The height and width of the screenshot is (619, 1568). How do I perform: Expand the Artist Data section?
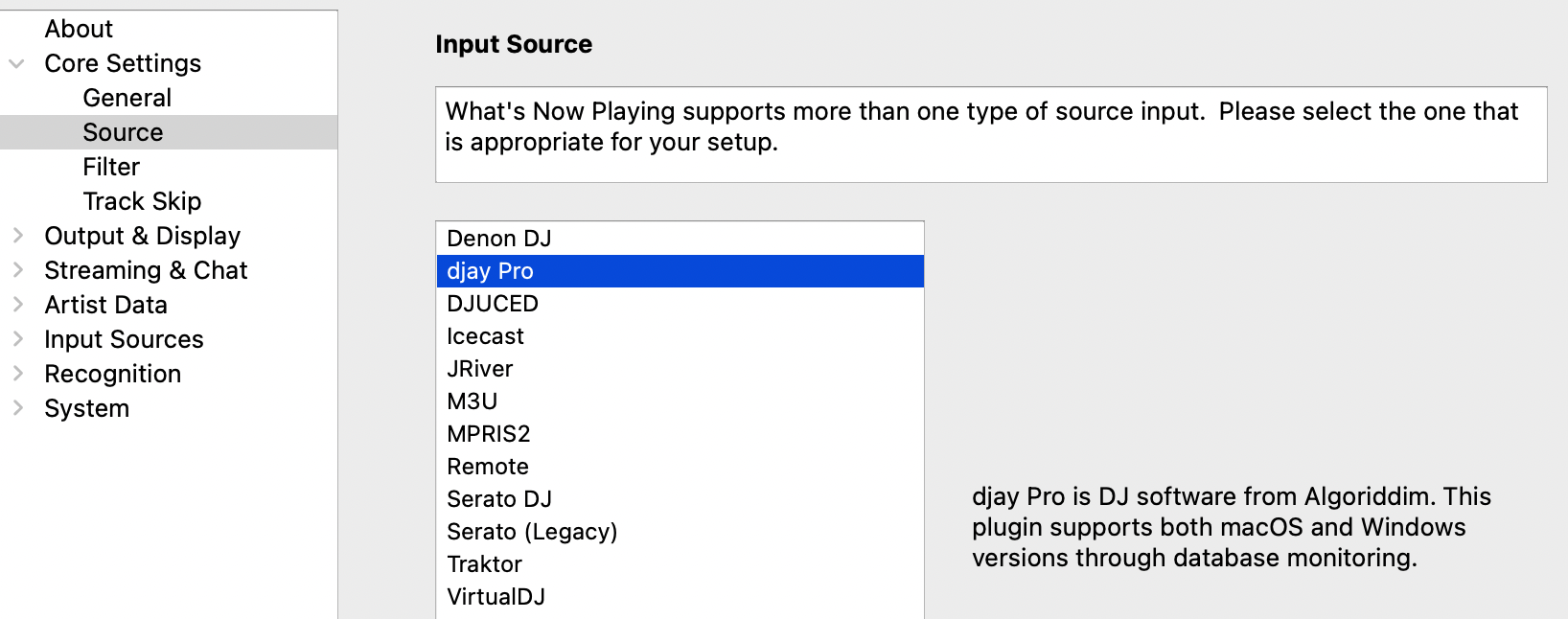(x=17, y=305)
